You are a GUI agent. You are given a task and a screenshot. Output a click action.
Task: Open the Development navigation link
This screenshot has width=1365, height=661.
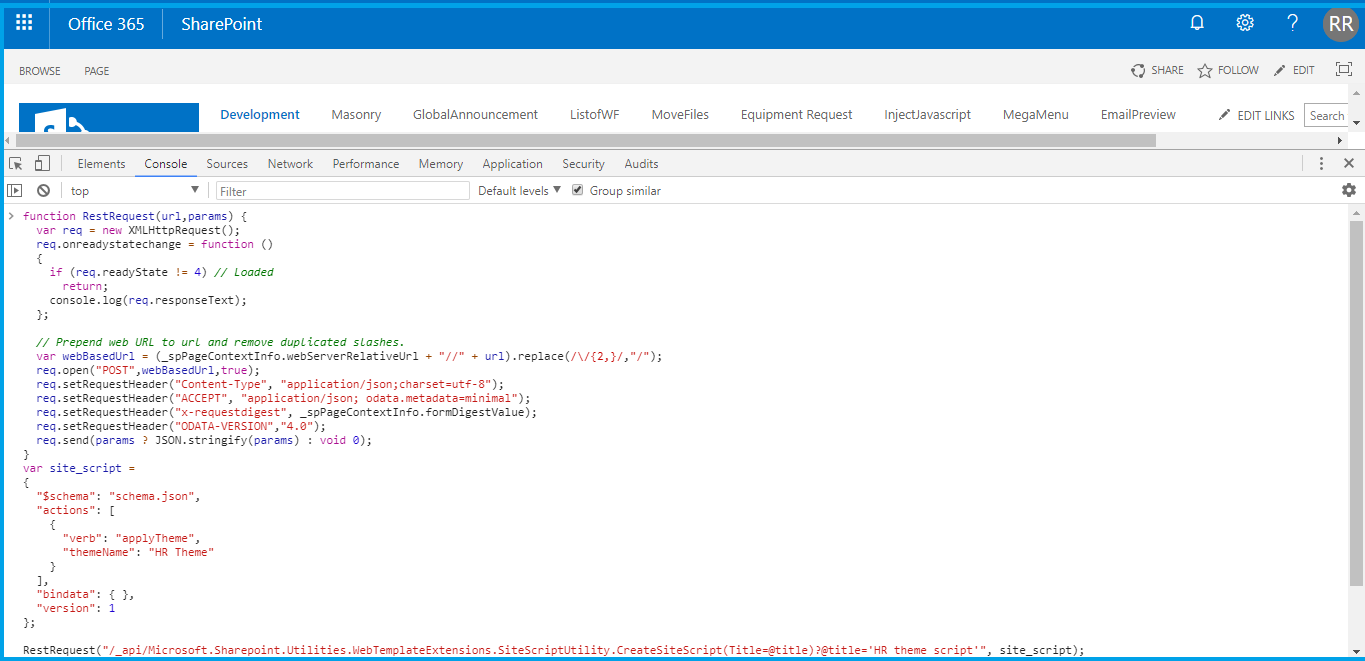pyautogui.click(x=260, y=115)
